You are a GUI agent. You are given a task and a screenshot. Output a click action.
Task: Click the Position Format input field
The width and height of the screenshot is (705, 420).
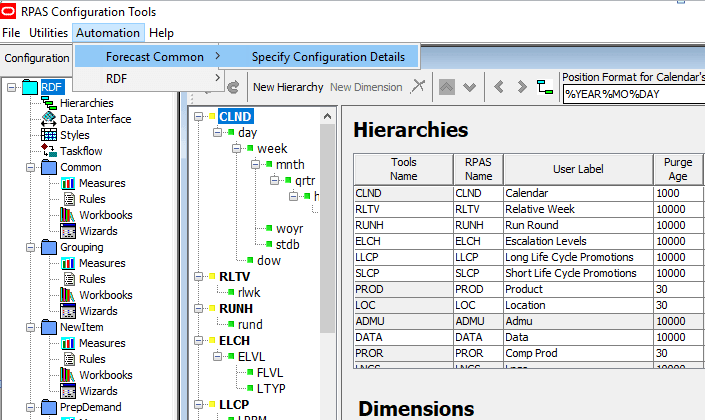point(632,94)
